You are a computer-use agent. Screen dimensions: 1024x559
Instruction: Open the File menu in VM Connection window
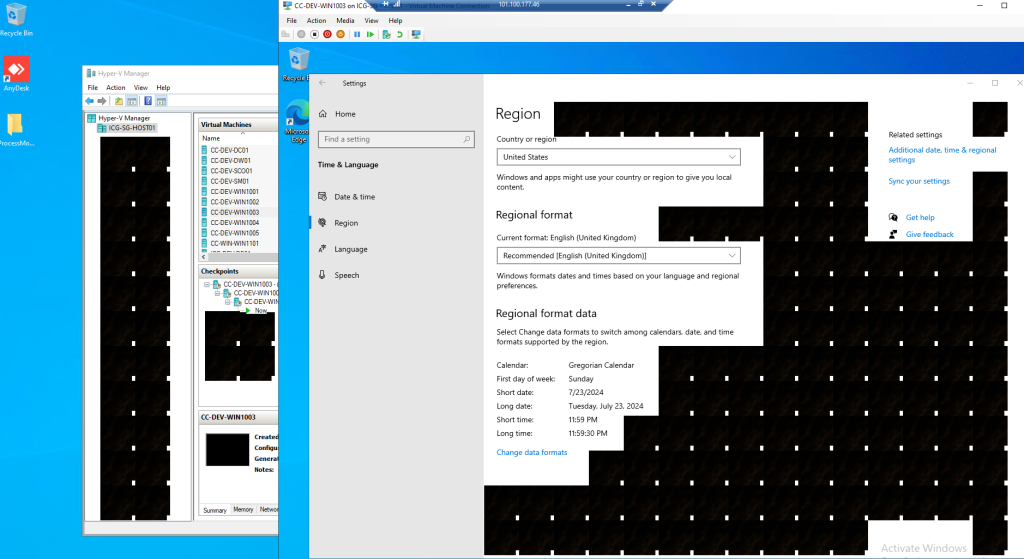coord(291,20)
